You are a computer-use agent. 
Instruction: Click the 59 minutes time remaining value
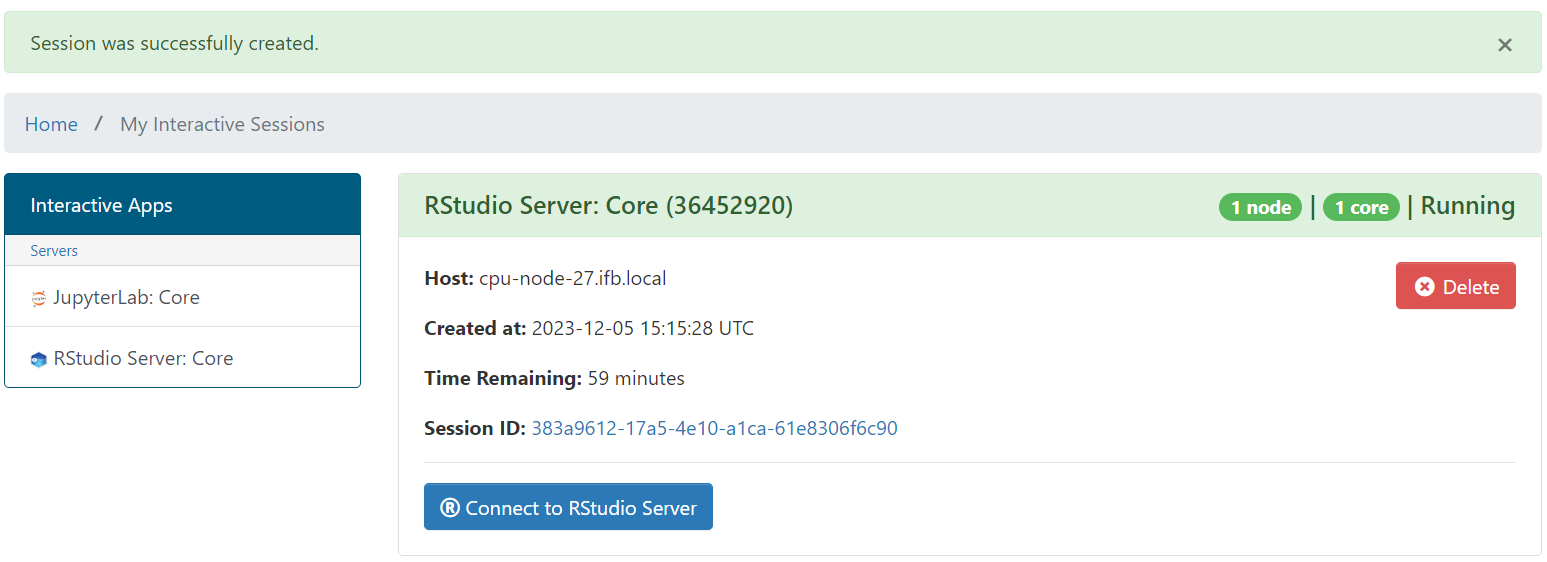click(x=636, y=378)
